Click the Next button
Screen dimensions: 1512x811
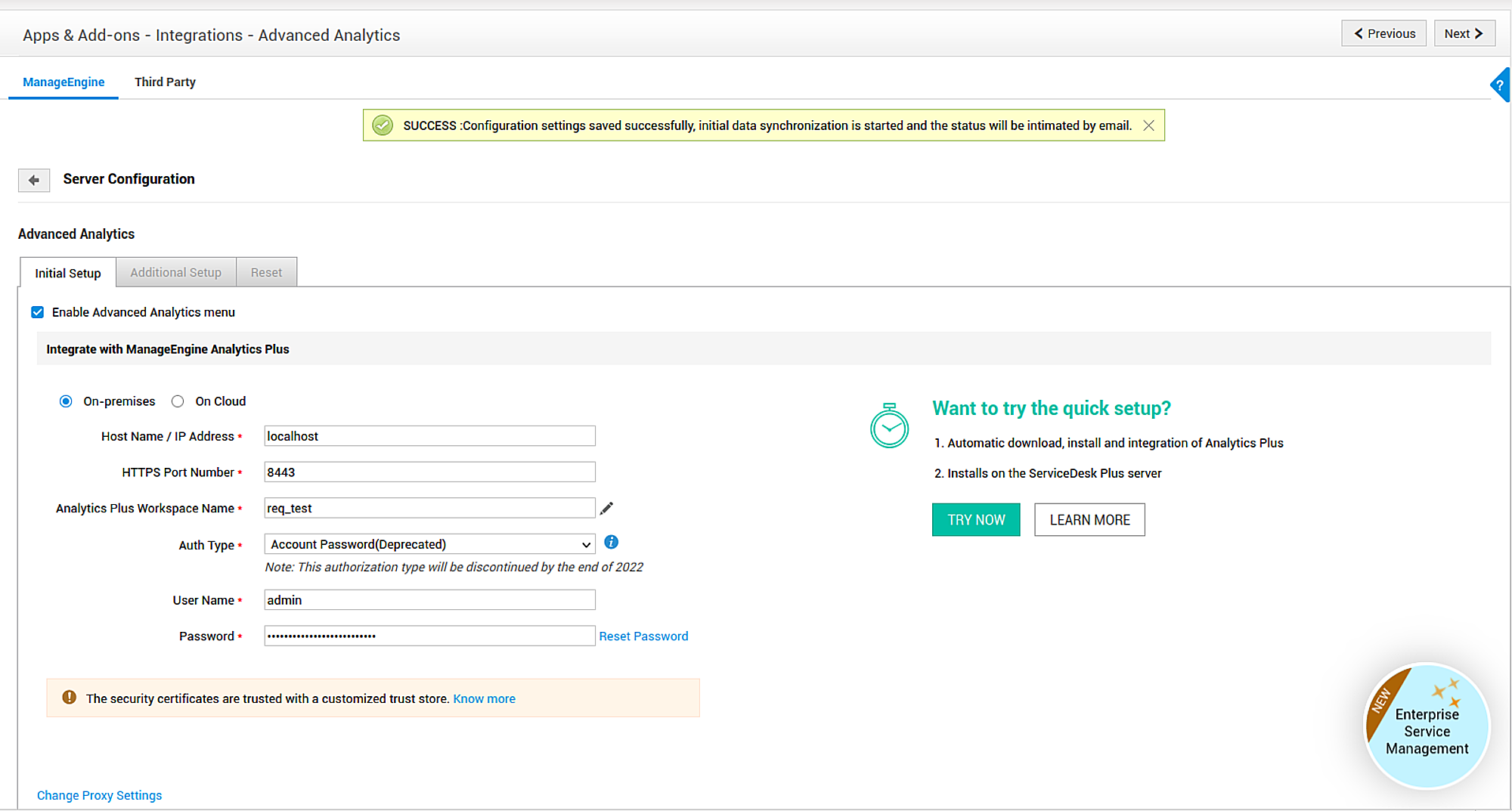1464,33
